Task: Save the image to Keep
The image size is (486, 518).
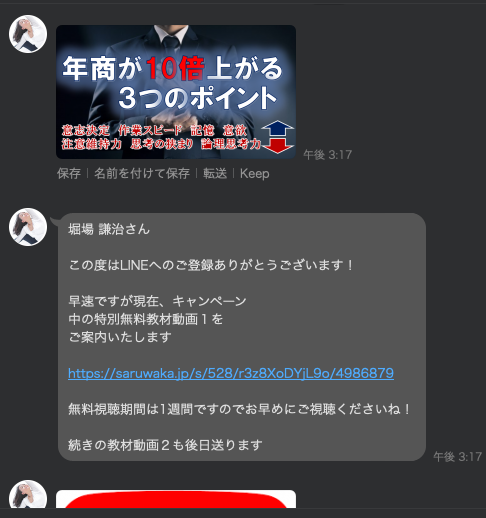Action: pos(255,173)
